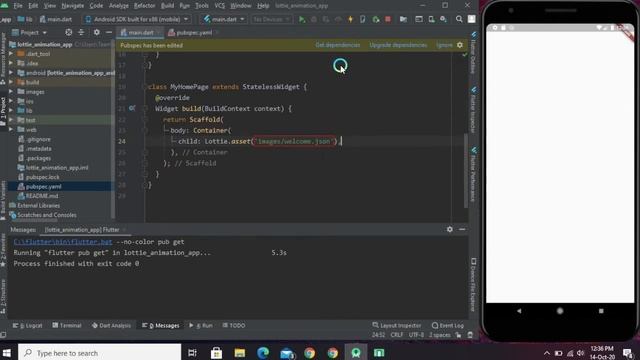Expand the android folder node

pos(11,73)
